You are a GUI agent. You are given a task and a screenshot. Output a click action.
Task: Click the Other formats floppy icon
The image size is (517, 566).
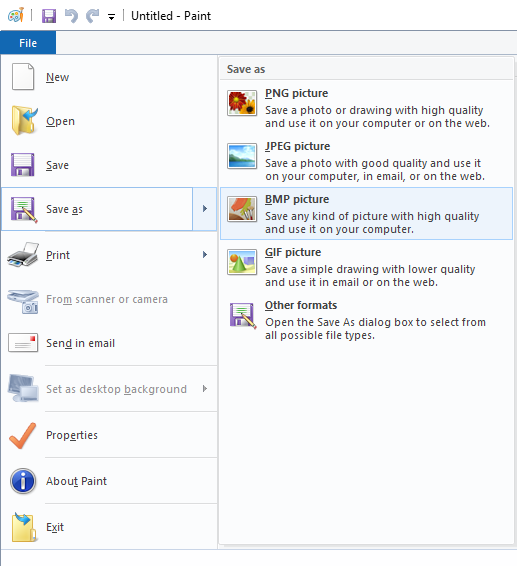tap(243, 315)
